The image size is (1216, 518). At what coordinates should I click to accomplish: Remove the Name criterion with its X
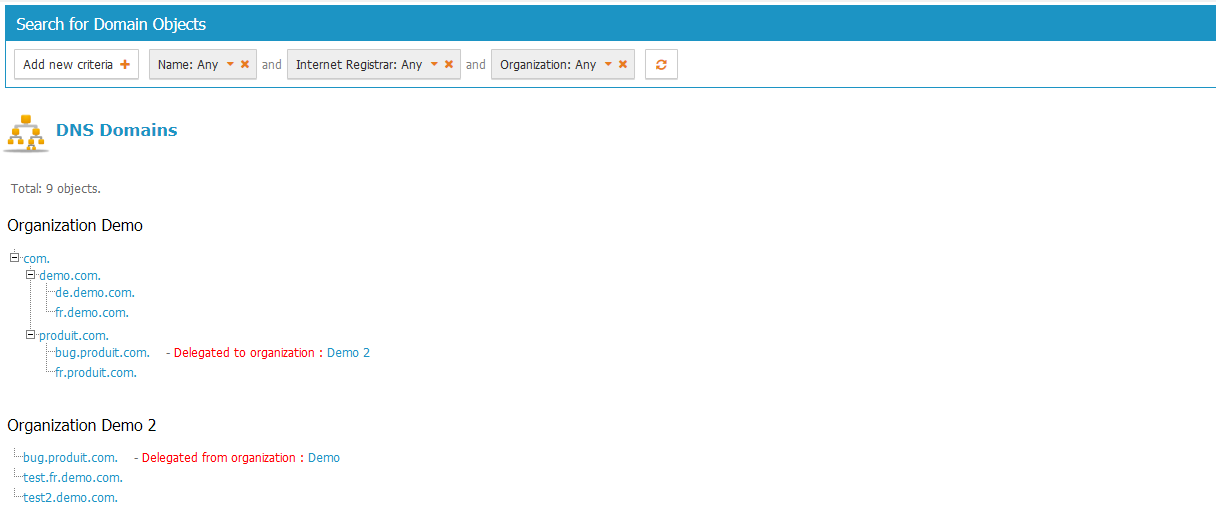click(x=245, y=64)
